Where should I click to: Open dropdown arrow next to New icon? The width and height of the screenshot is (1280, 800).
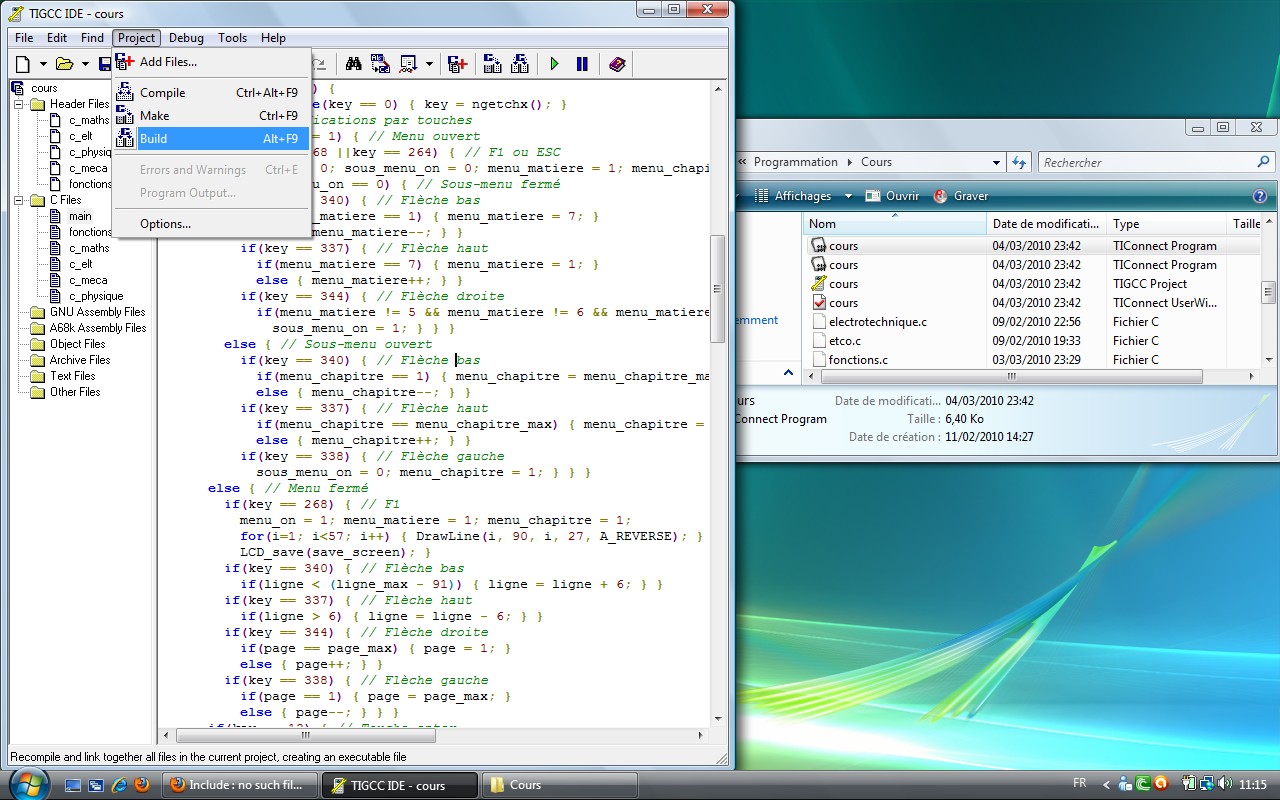click(x=43, y=64)
